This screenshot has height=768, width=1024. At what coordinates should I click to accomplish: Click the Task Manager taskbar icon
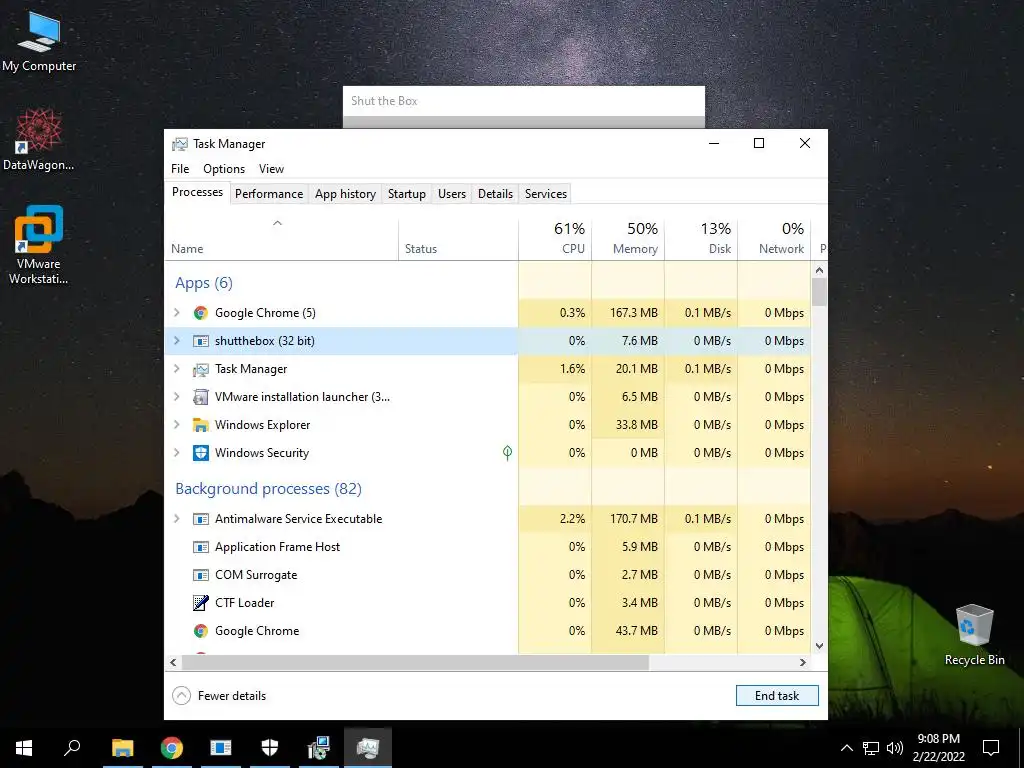368,748
